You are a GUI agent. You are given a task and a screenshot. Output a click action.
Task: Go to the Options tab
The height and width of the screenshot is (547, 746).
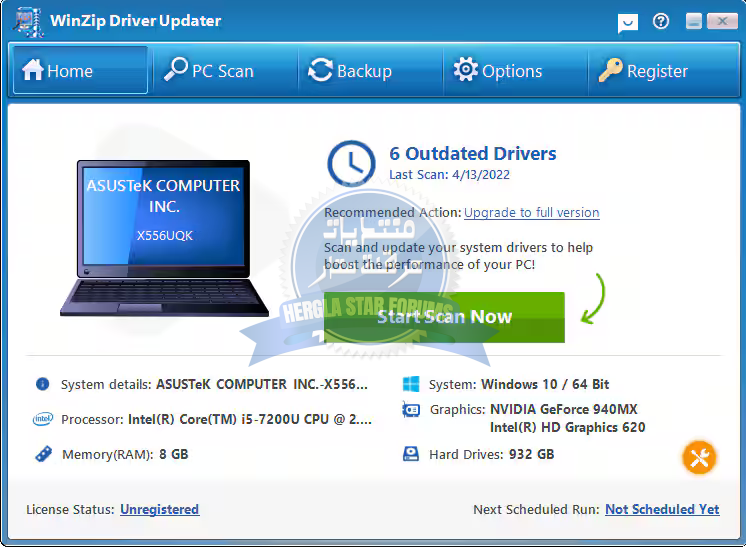click(x=516, y=70)
